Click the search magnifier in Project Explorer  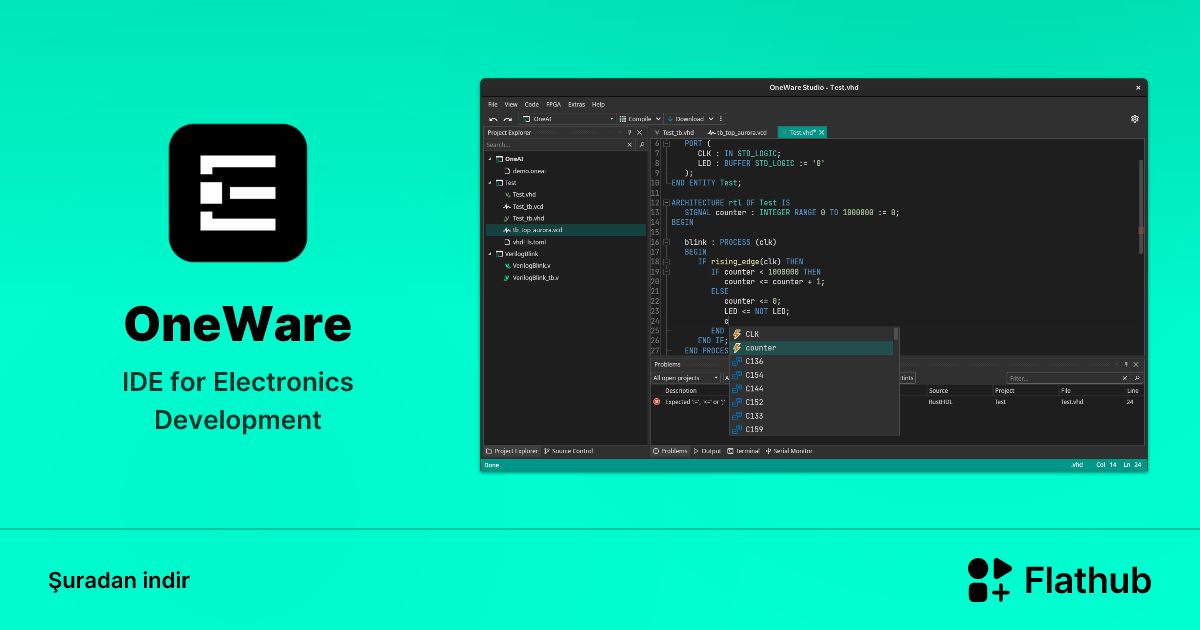(x=643, y=143)
